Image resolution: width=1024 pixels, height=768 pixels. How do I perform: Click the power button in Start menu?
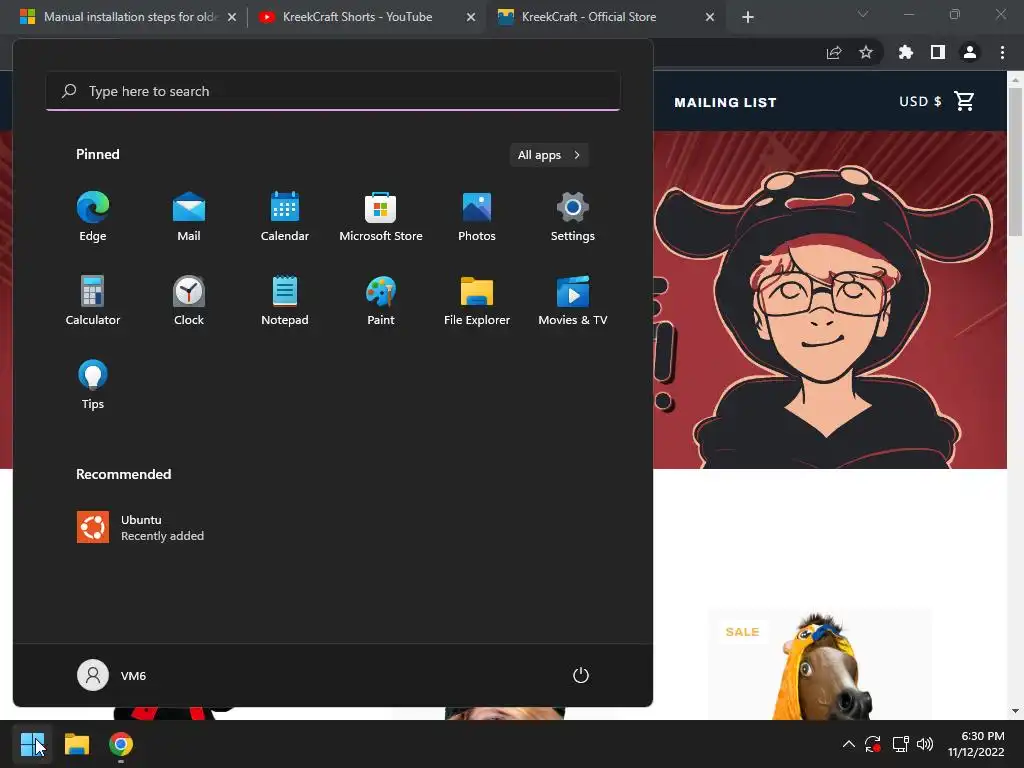click(581, 675)
